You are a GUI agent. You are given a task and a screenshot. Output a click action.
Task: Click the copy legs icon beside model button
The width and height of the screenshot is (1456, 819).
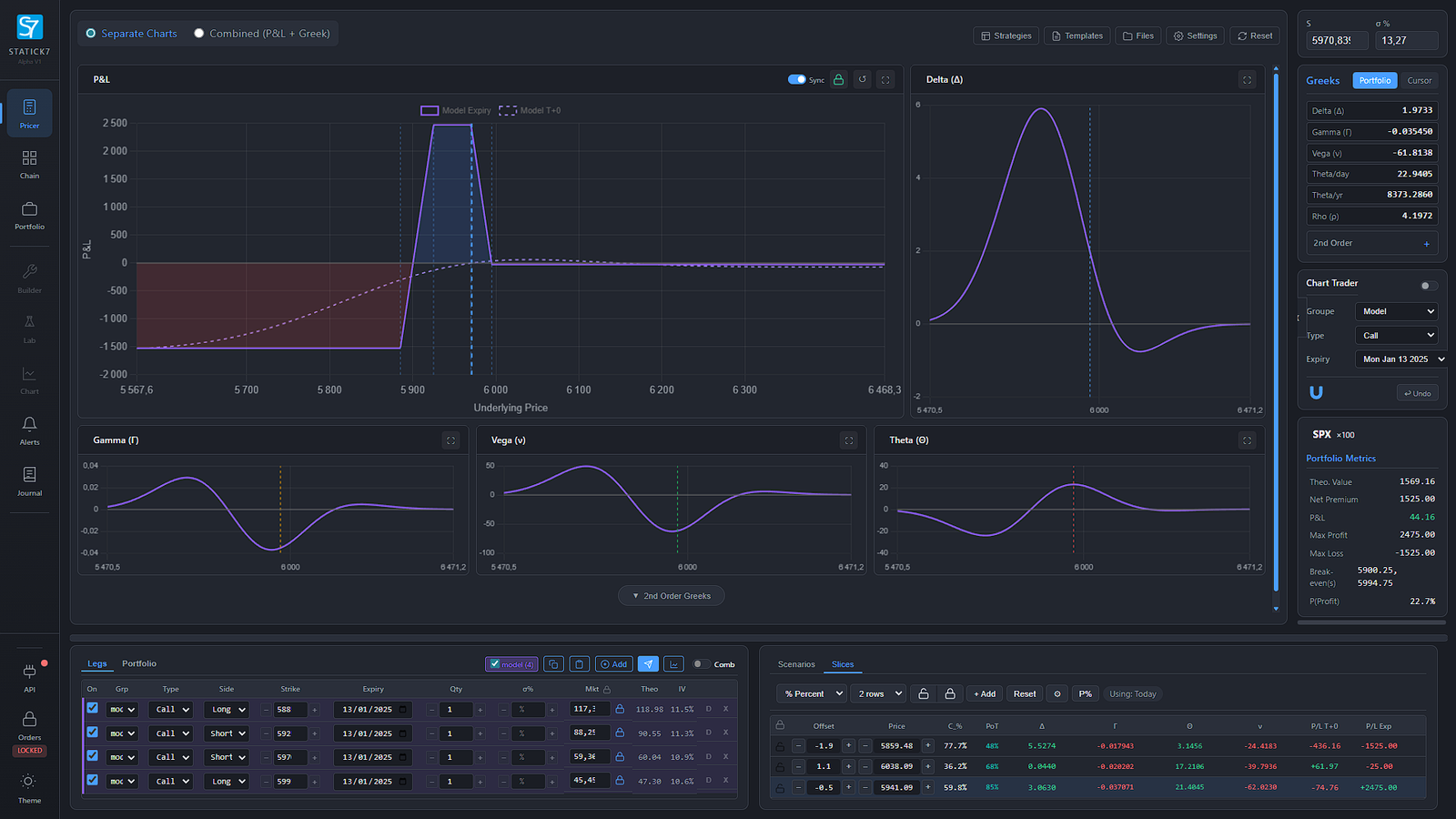[553, 664]
